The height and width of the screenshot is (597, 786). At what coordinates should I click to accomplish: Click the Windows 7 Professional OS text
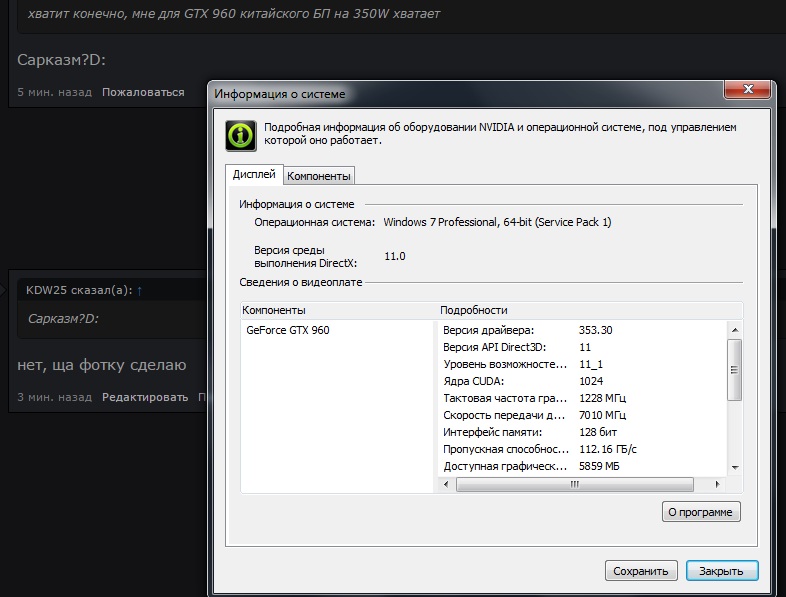click(x=497, y=222)
